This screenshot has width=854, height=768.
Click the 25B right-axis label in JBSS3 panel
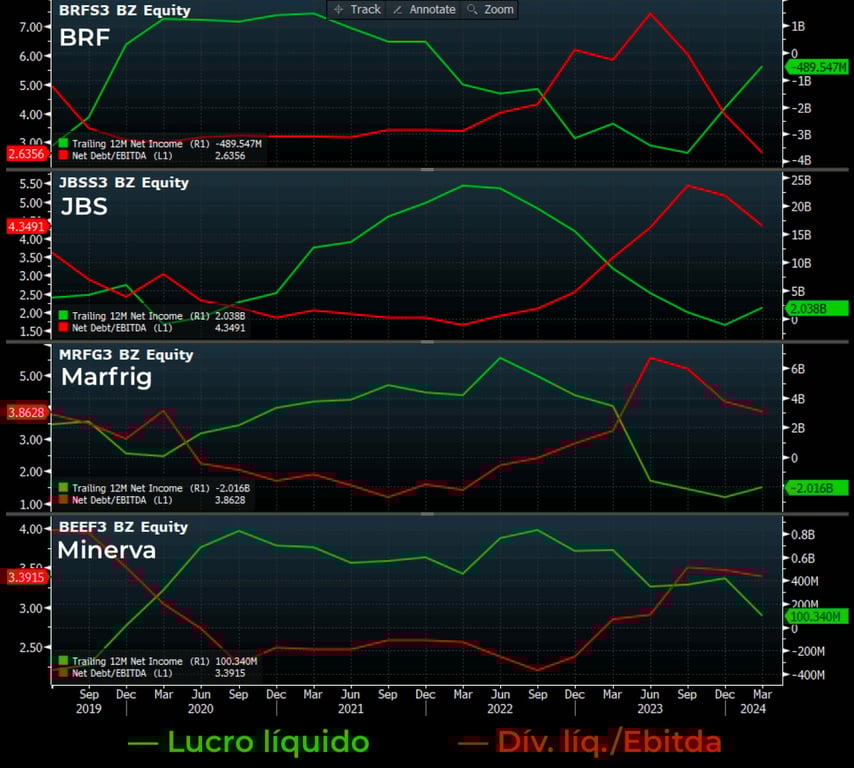801,180
